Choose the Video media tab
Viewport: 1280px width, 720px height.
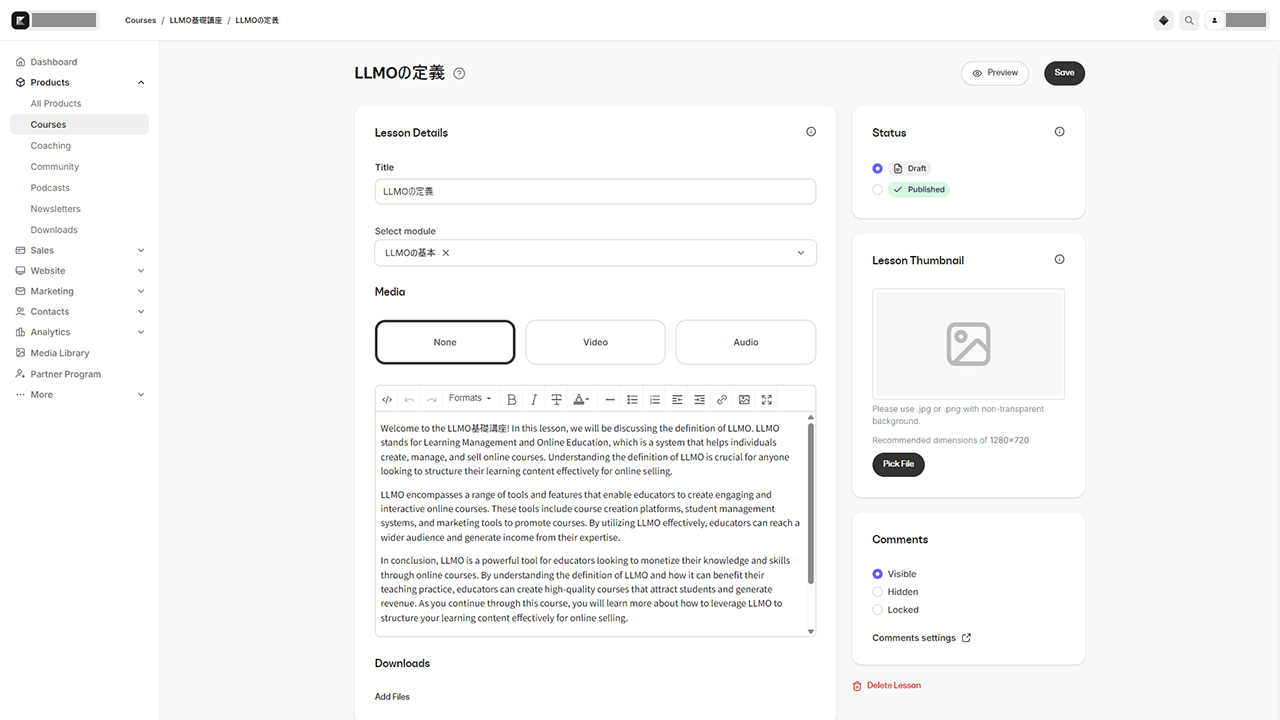[x=595, y=342]
